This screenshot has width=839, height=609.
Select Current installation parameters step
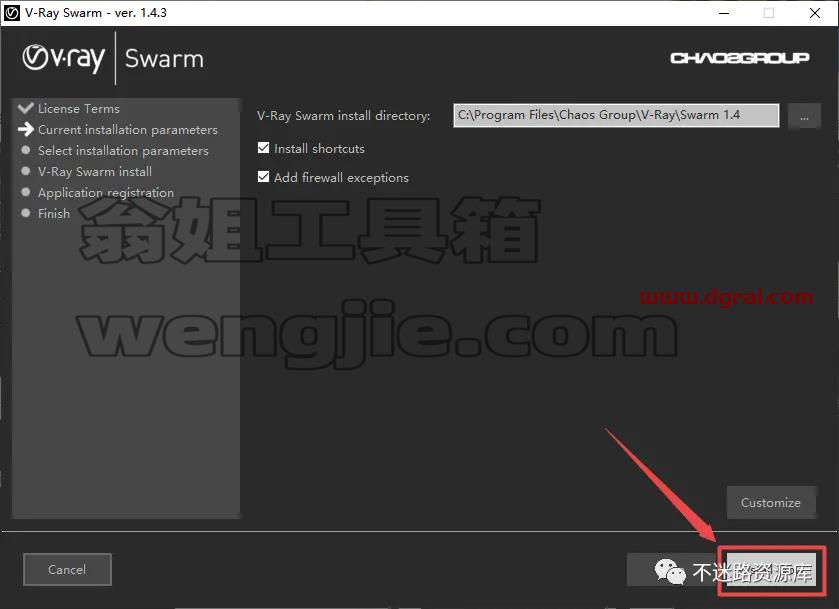tap(128, 130)
